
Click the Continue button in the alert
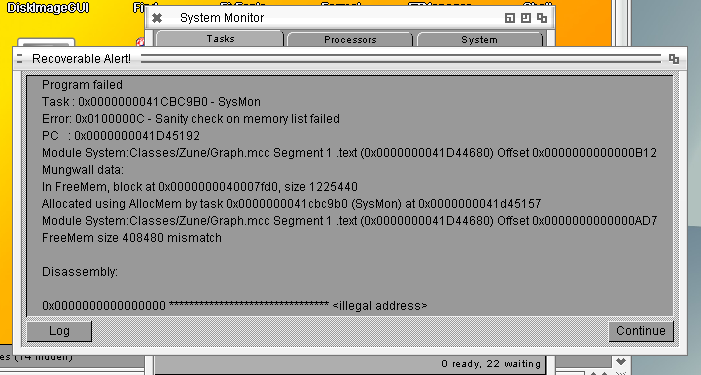coord(641,331)
